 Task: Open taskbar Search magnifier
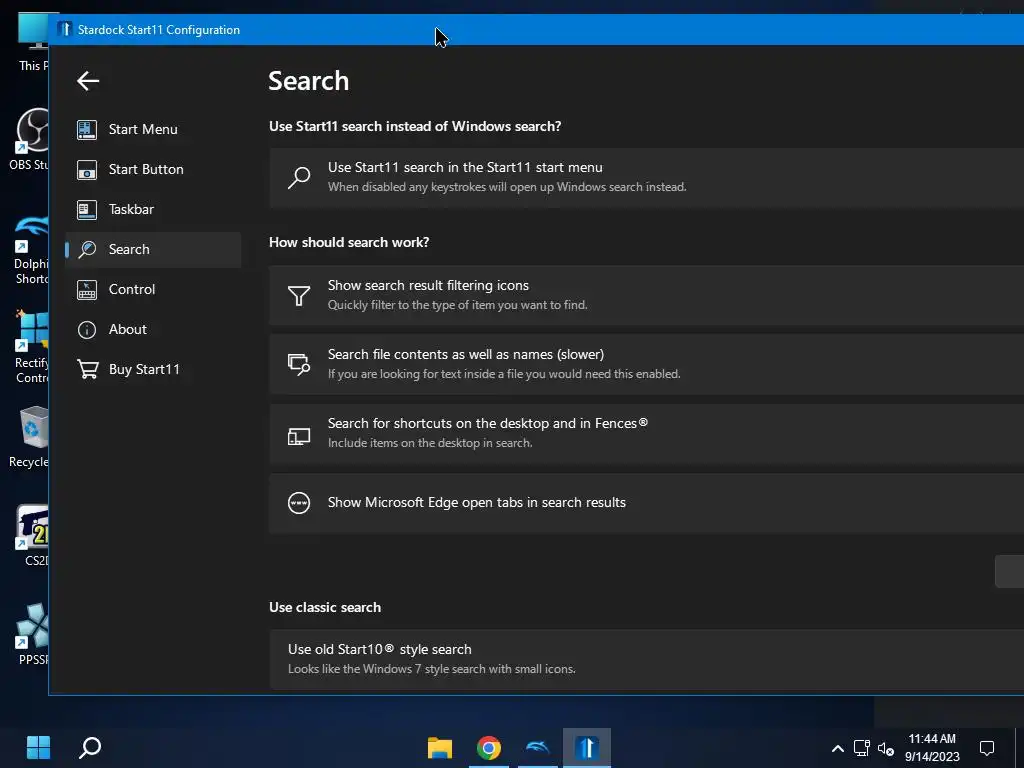click(x=90, y=748)
